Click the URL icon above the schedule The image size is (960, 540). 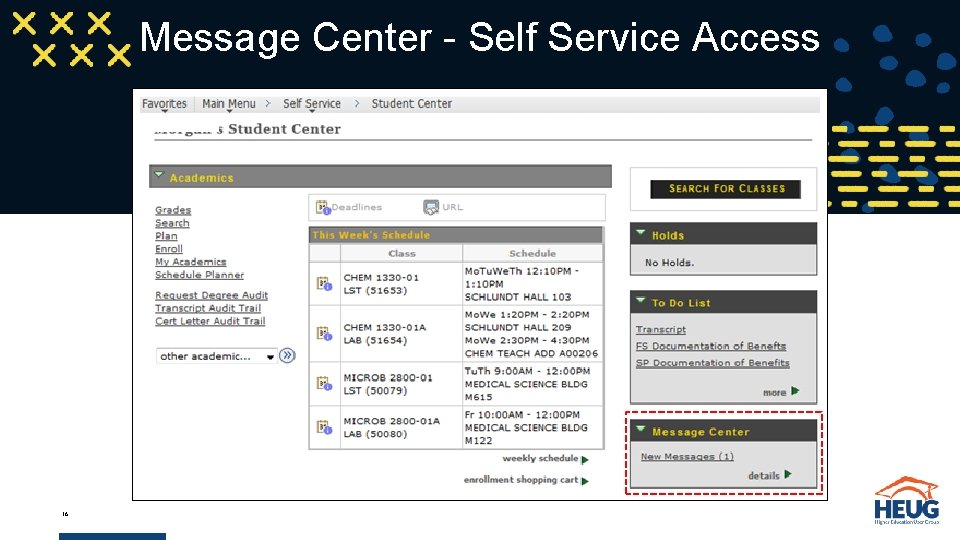click(x=431, y=208)
